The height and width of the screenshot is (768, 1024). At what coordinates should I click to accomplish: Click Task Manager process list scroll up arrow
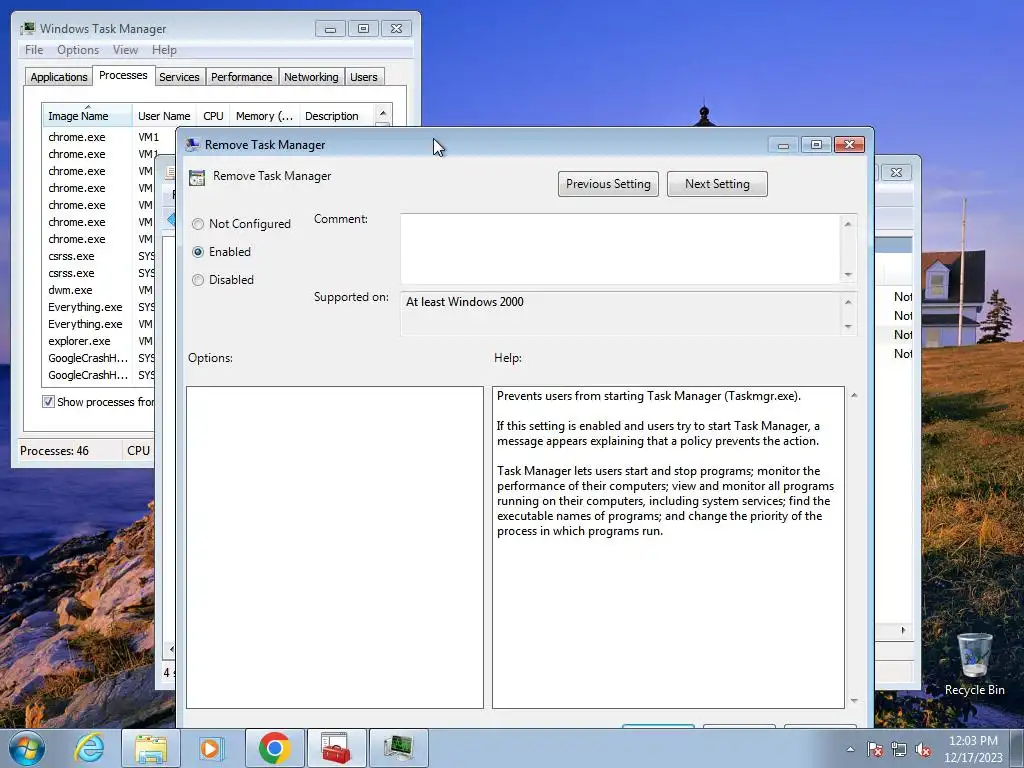click(x=383, y=113)
